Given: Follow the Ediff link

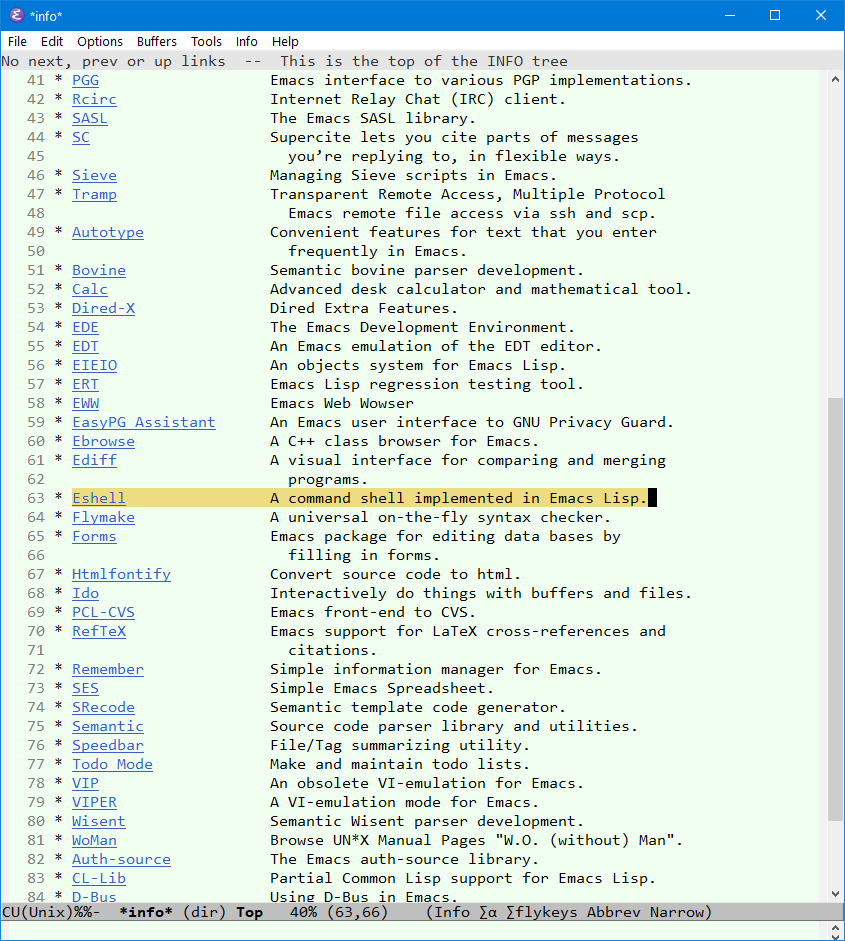Looking at the screenshot, I should (93, 460).
